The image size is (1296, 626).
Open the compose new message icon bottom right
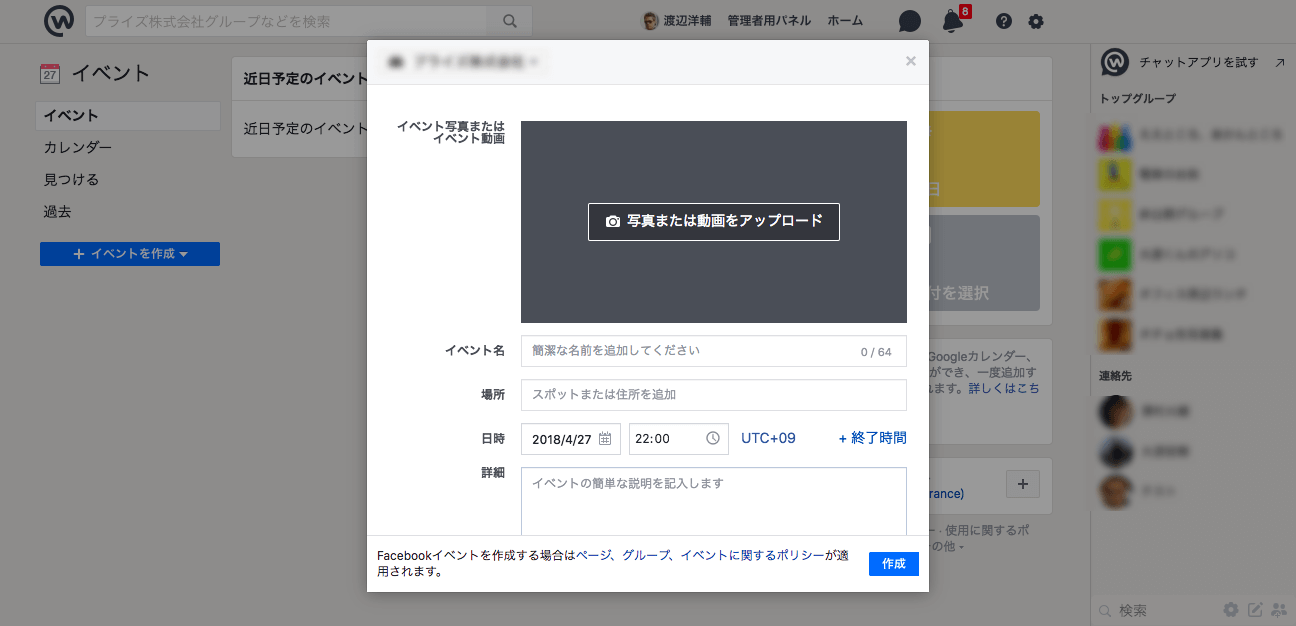click(x=1256, y=609)
